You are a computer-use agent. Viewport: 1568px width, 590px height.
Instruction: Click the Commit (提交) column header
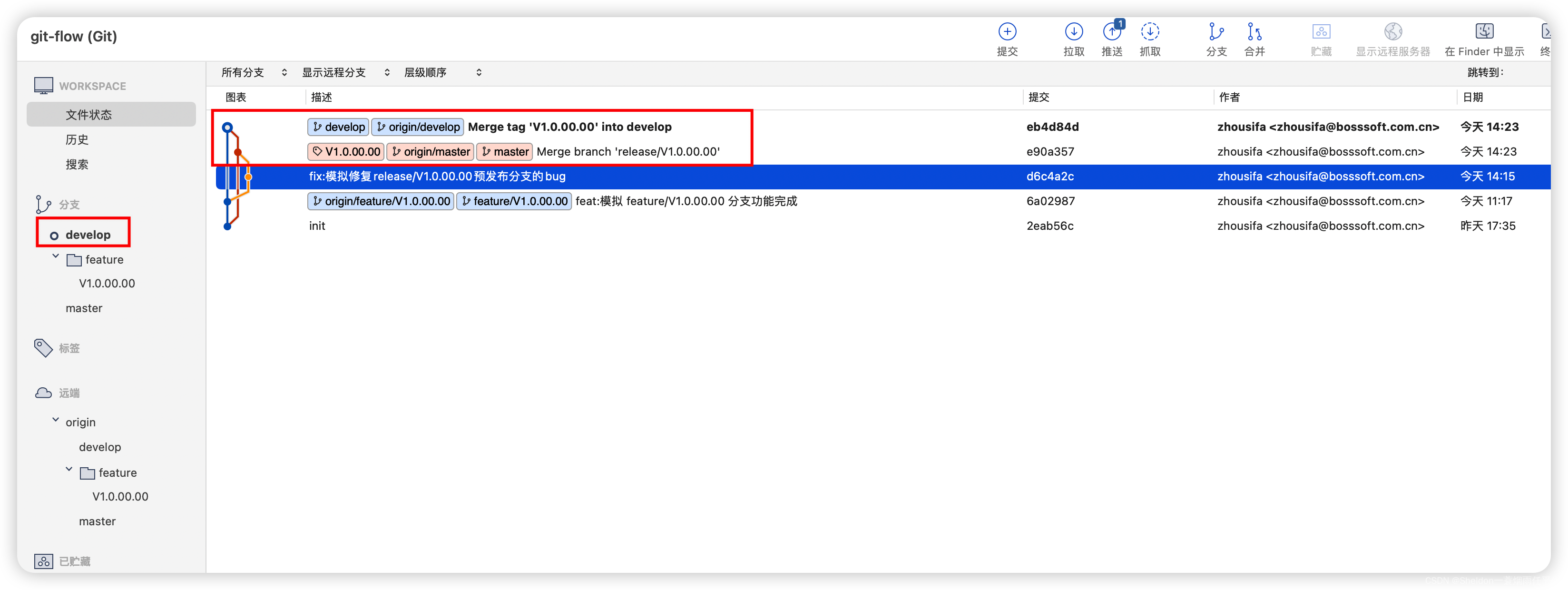1039,98
